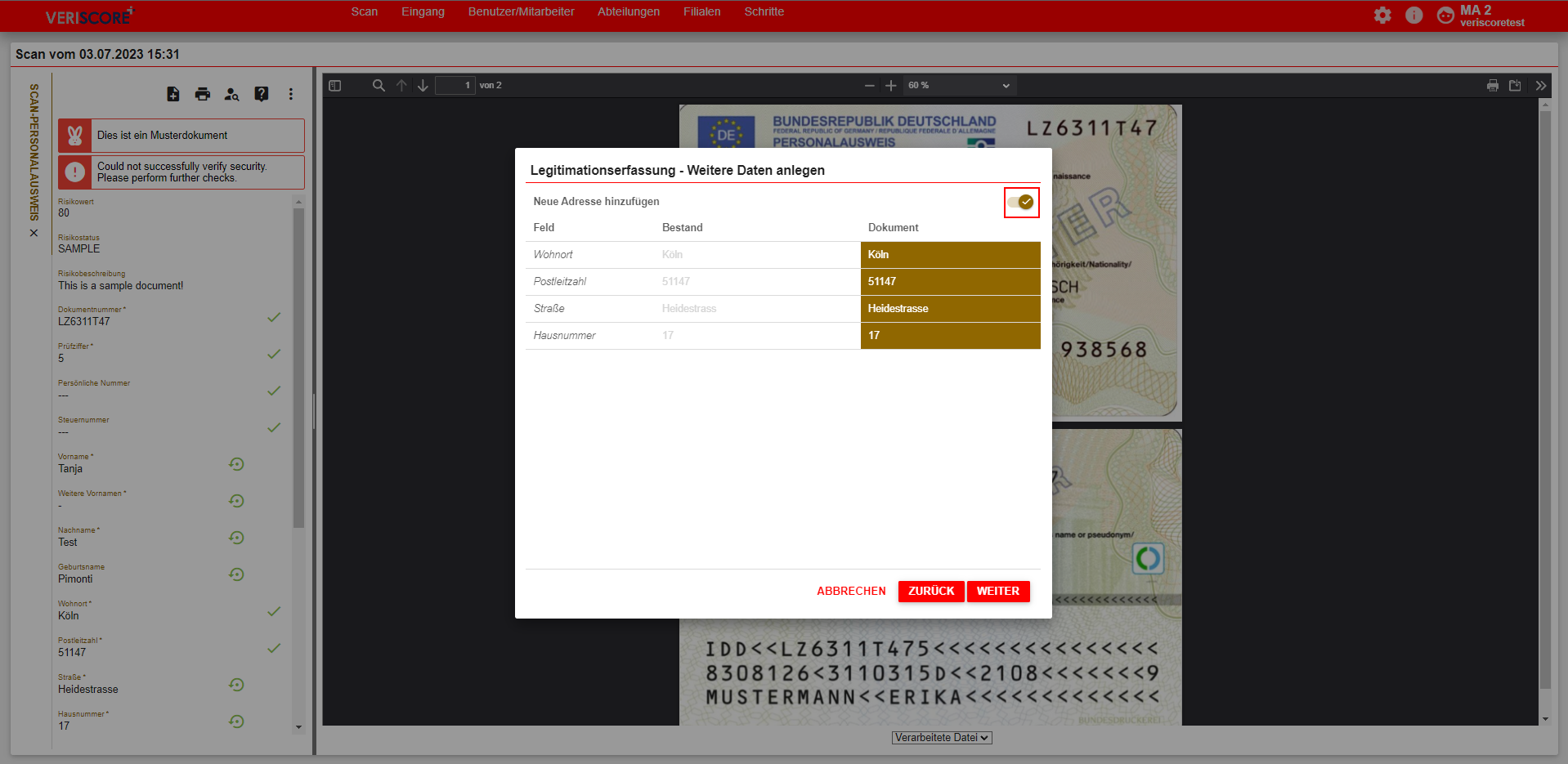1568x764 pixels.
Task: Click the add document icon in left panel
Action: click(173, 94)
